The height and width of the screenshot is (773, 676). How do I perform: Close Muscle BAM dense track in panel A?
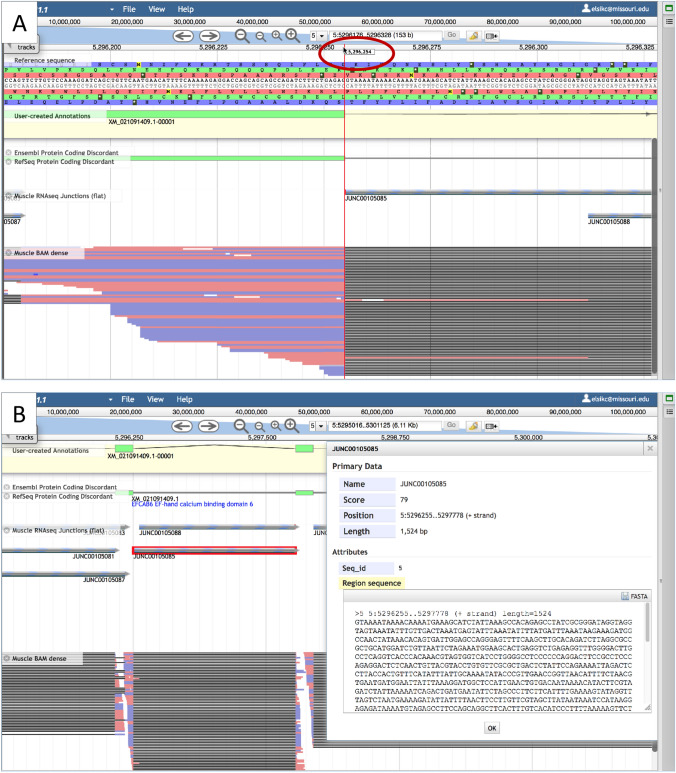pyautogui.click(x=8, y=253)
